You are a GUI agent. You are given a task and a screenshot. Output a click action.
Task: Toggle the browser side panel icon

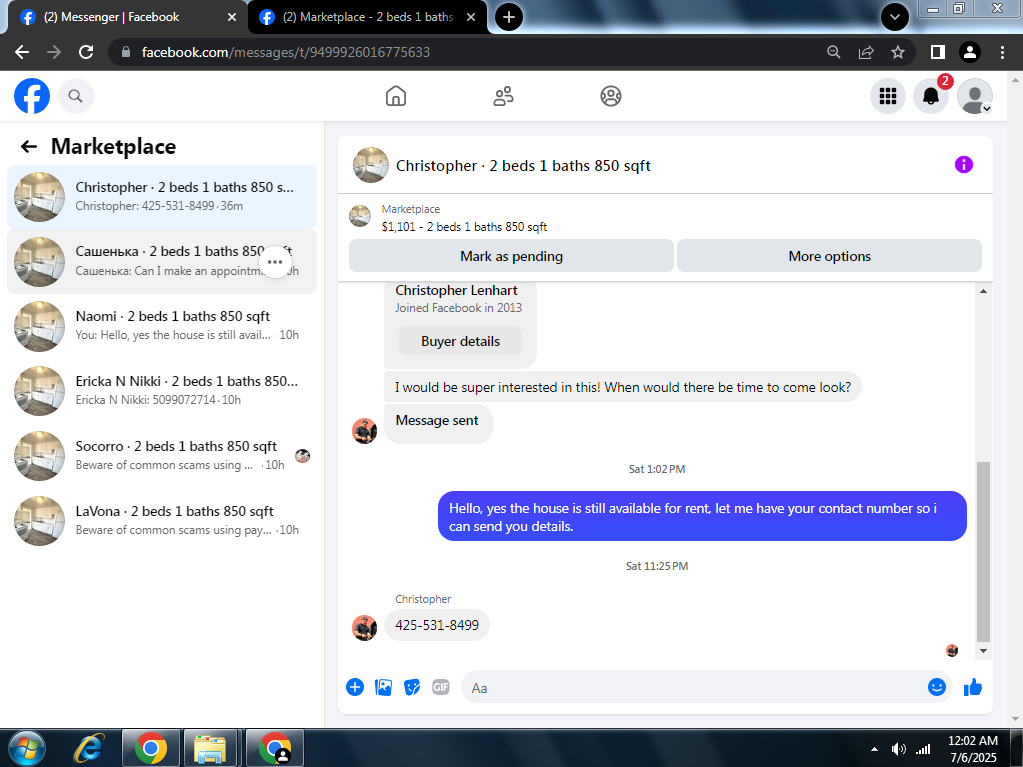[938, 52]
